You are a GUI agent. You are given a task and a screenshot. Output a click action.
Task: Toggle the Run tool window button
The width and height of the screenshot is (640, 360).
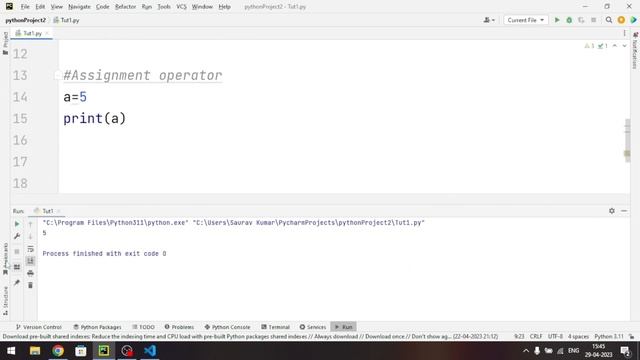(x=343, y=327)
